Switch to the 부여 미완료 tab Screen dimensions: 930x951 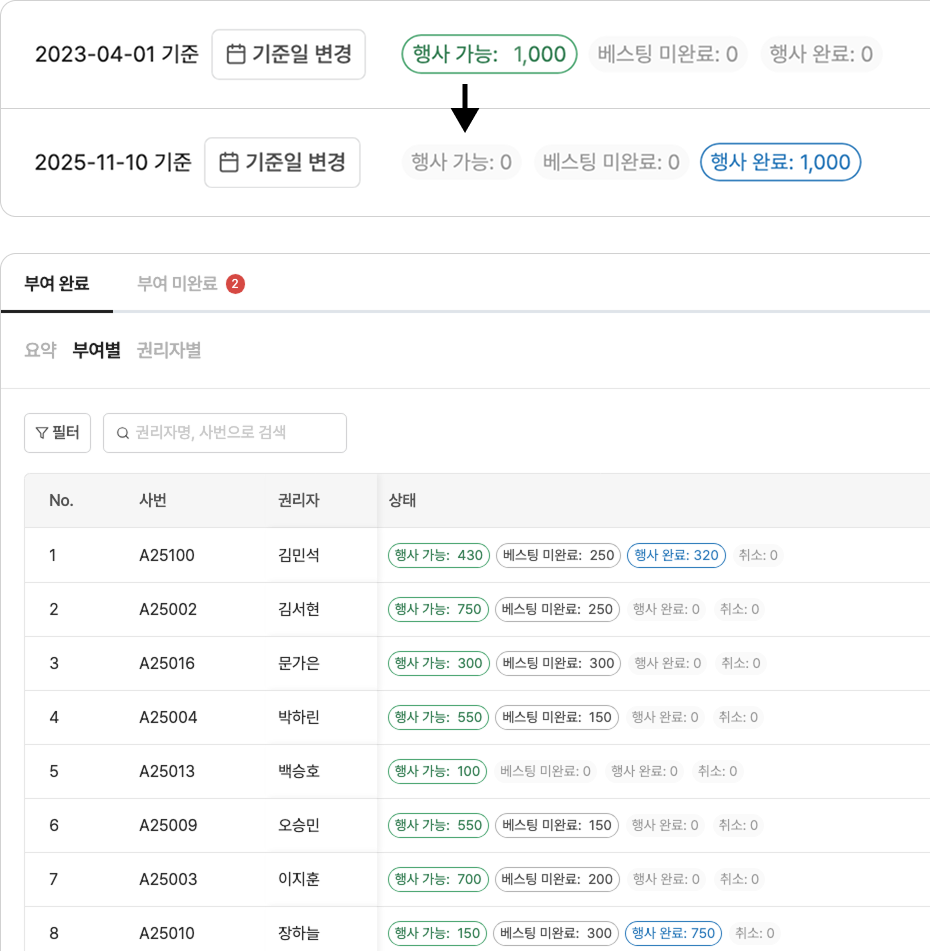(173, 284)
